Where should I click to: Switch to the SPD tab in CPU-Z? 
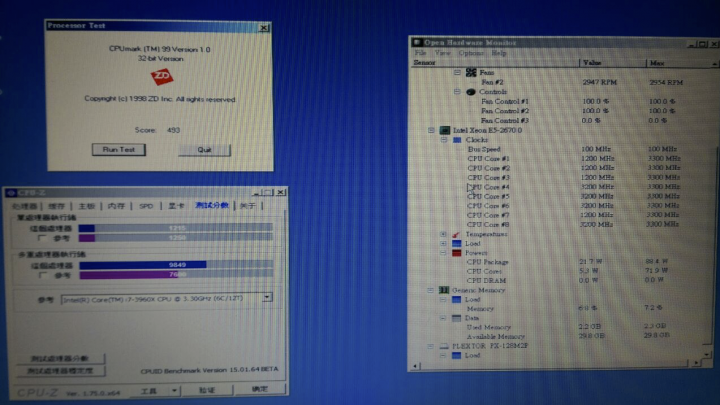tap(146, 206)
